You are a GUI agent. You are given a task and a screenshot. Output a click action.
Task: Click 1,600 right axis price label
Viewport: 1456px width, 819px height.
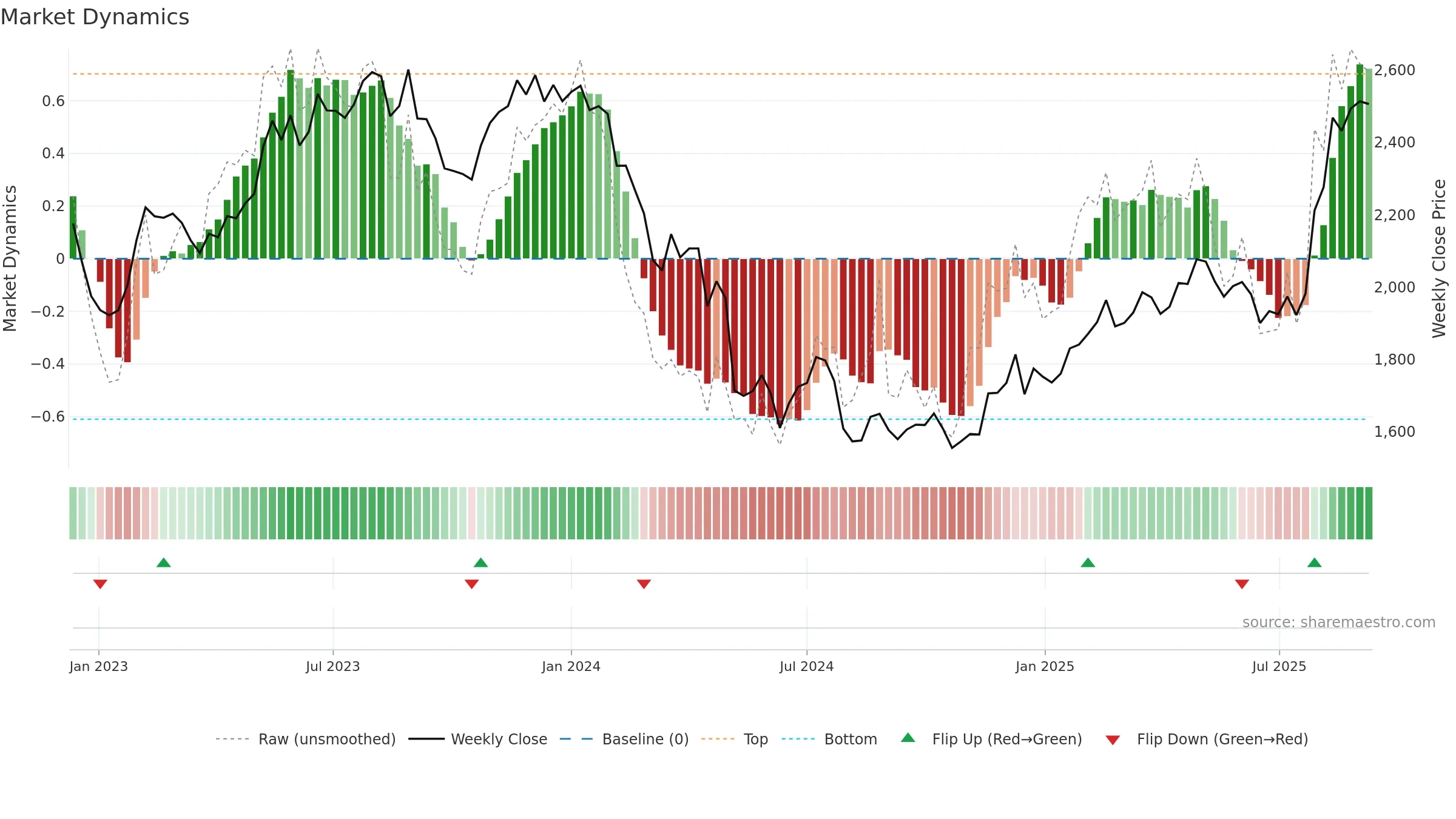(1395, 431)
